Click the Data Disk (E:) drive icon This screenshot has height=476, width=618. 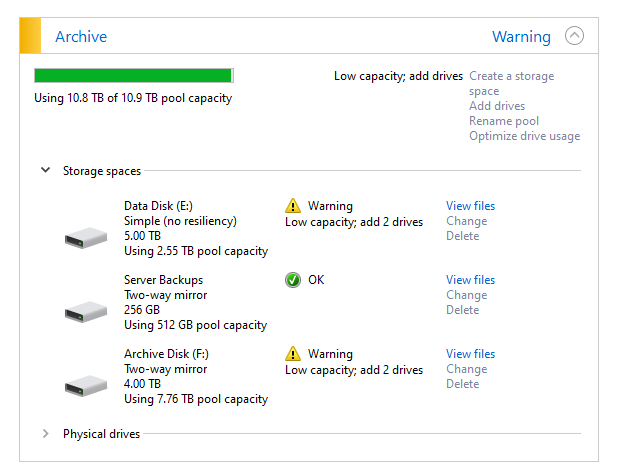tap(86, 238)
